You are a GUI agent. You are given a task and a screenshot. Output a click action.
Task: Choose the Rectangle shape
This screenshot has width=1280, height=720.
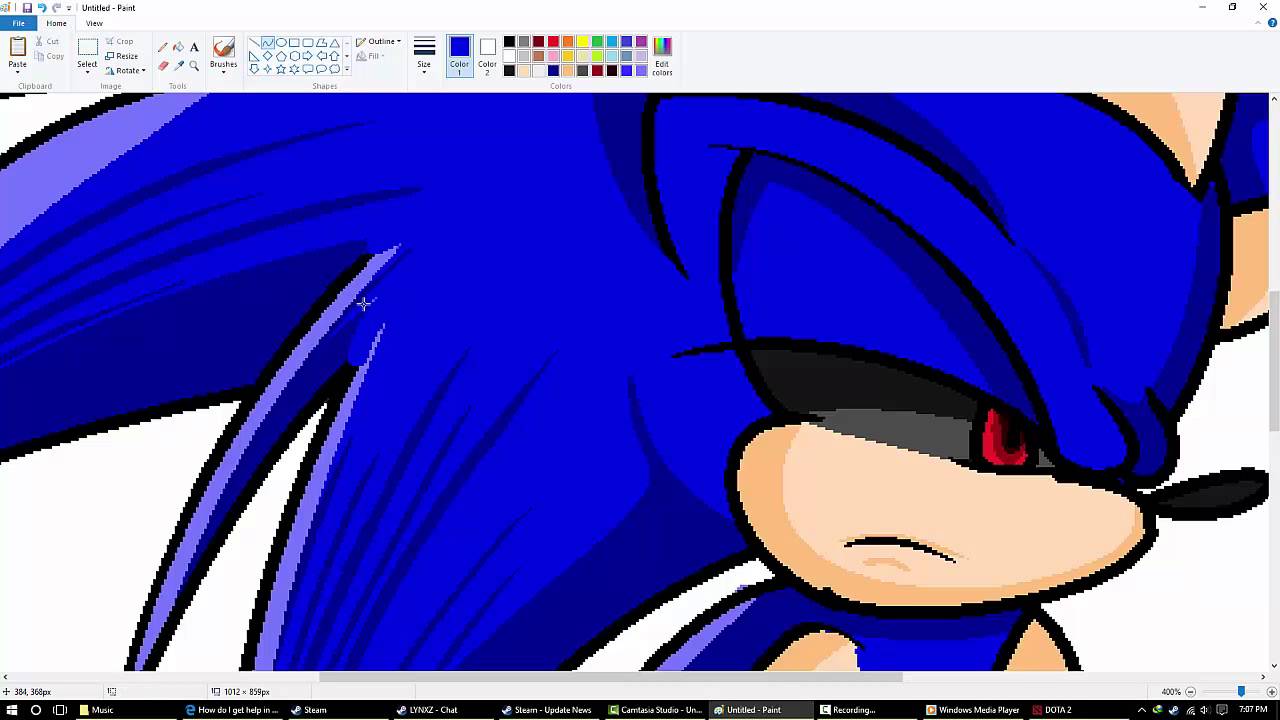[x=294, y=43]
